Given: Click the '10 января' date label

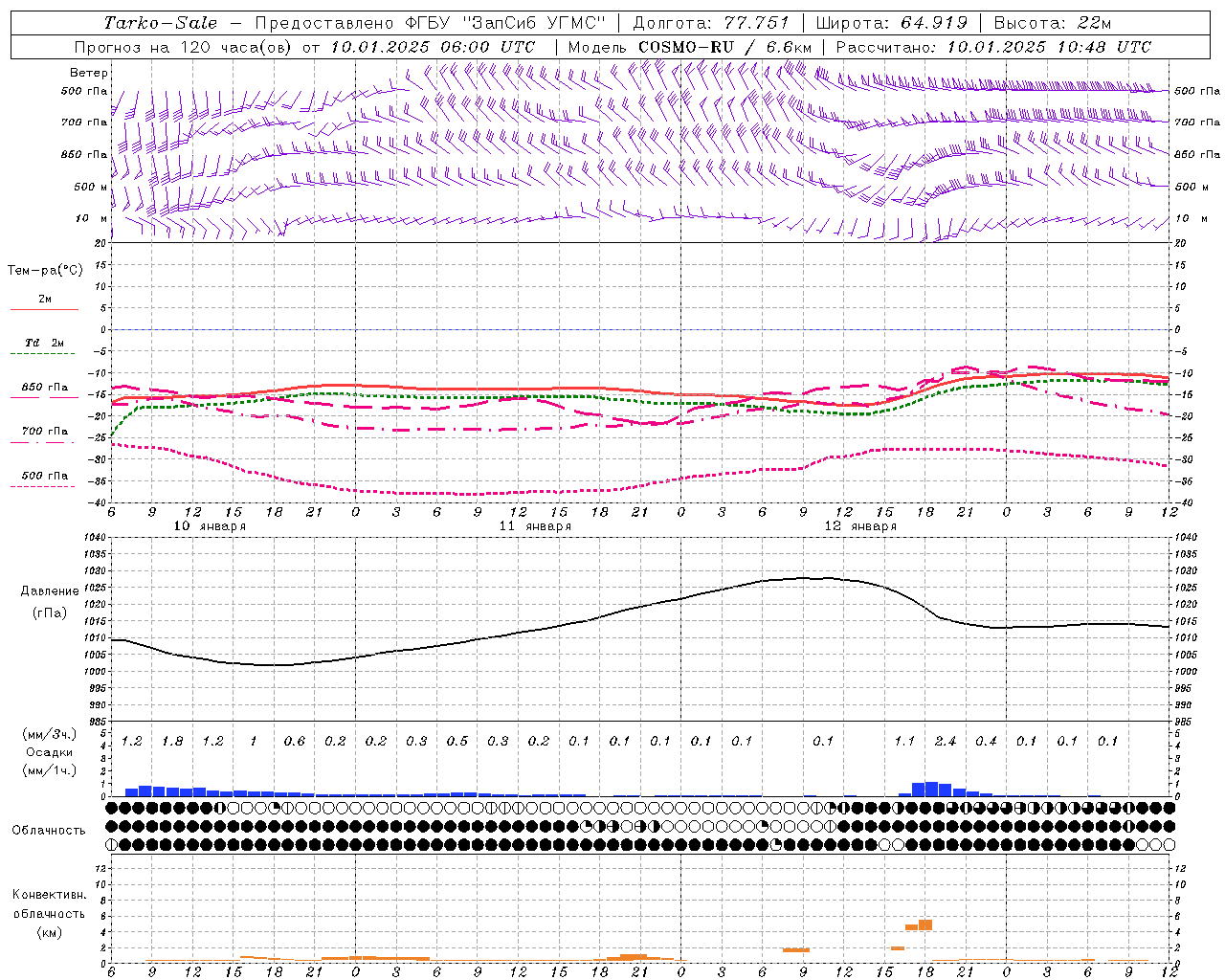Looking at the screenshot, I should point(210,526).
